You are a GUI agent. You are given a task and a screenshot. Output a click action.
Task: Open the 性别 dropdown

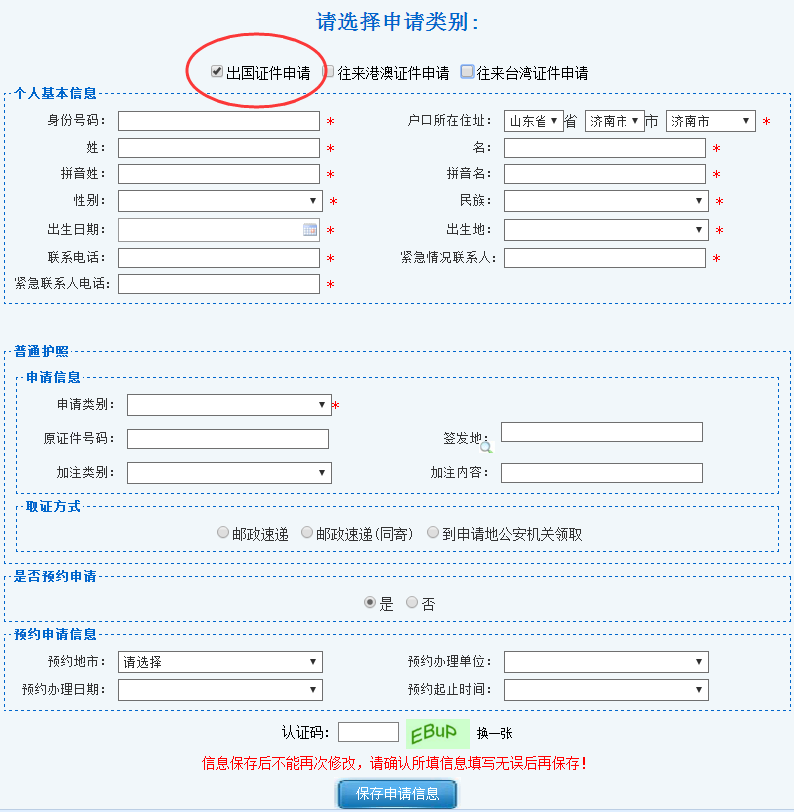pos(220,201)
